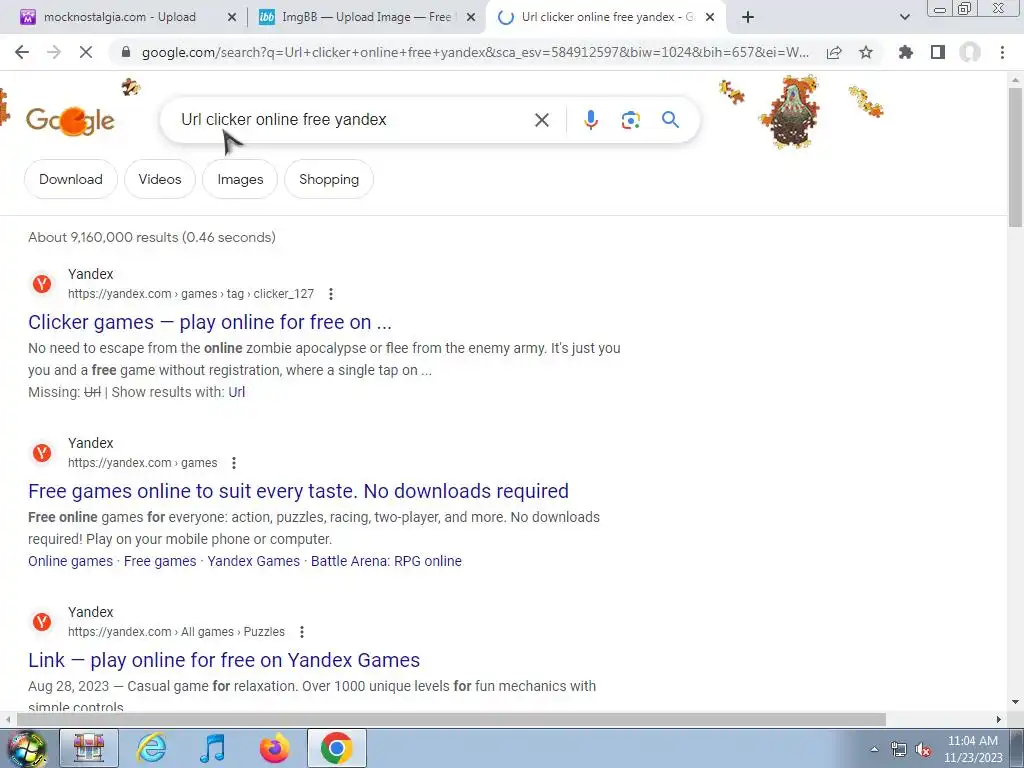
Task: Show results with Url link
Action: point(236,392)
